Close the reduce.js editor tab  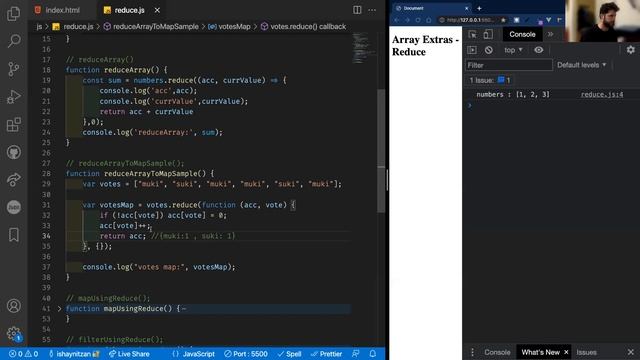click(157, 10)
